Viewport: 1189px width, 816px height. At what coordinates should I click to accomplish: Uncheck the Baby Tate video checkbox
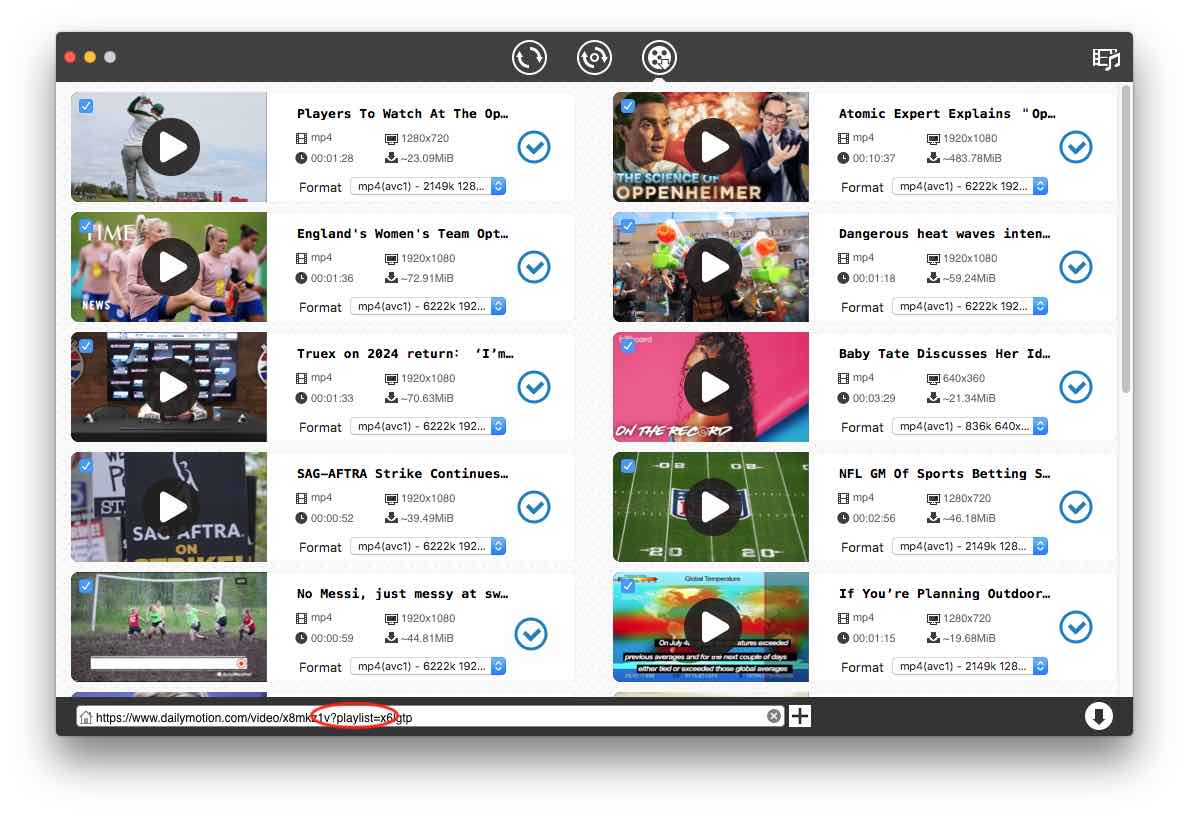[628, 346]
